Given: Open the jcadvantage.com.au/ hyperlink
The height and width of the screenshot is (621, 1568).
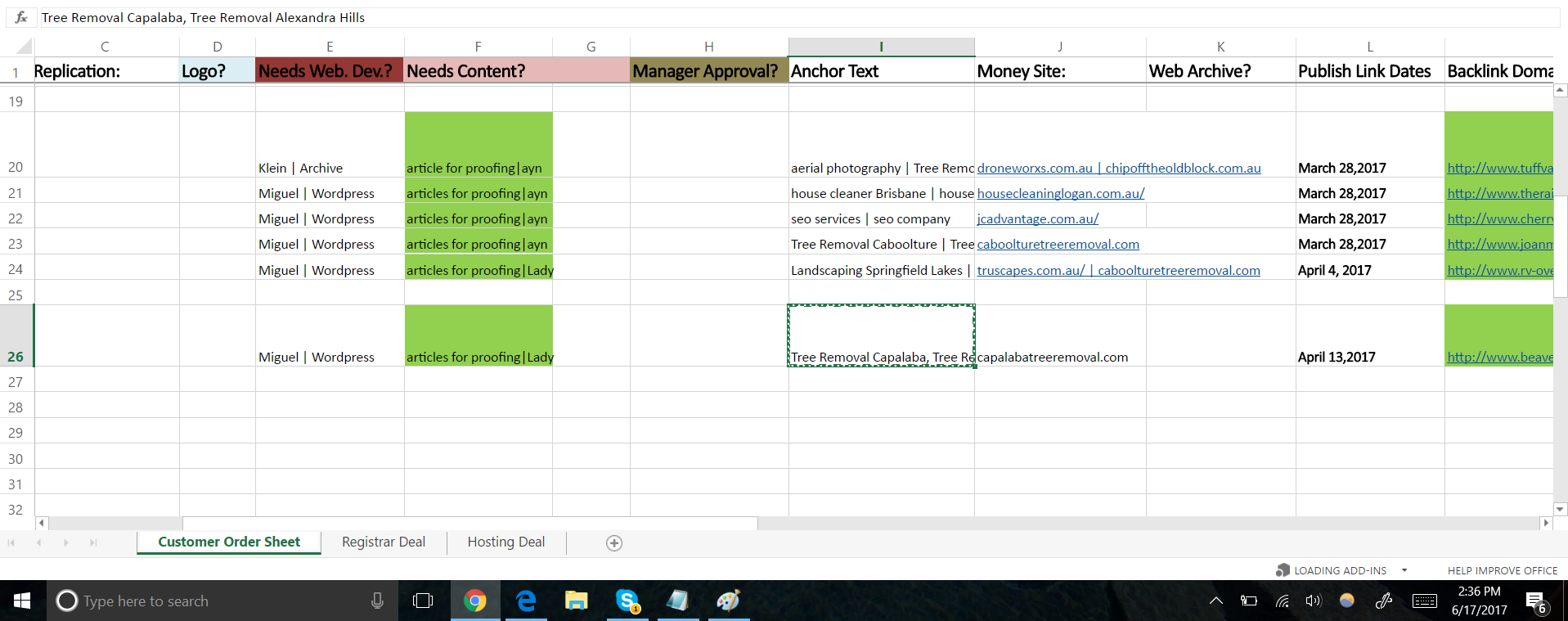Looking at the screenshot, I should (x=1037, y=219).
